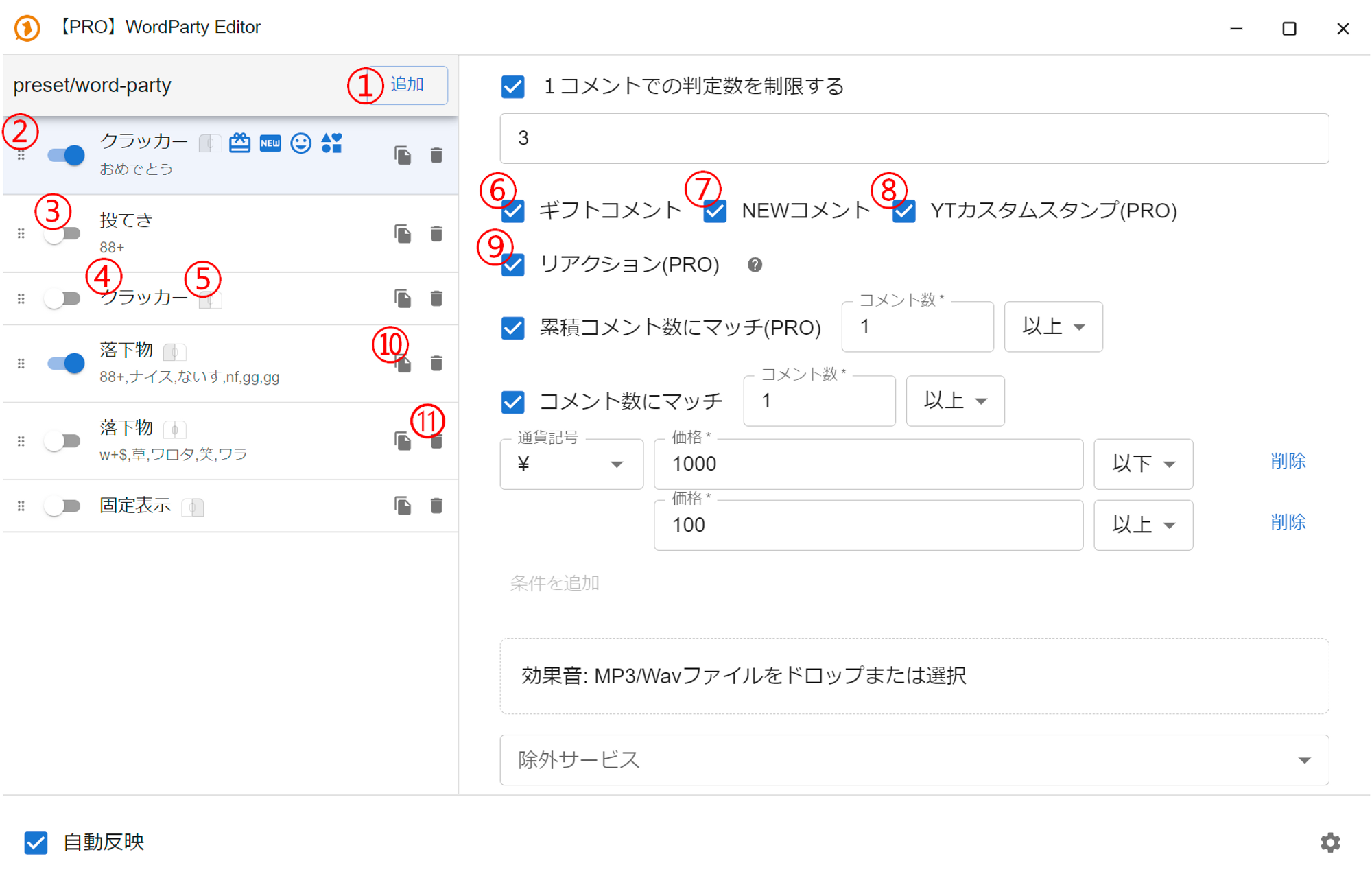Click 削除 link for the 100 price row
The width and height of the screenshot is (1372, 887).
point(1288,523)
